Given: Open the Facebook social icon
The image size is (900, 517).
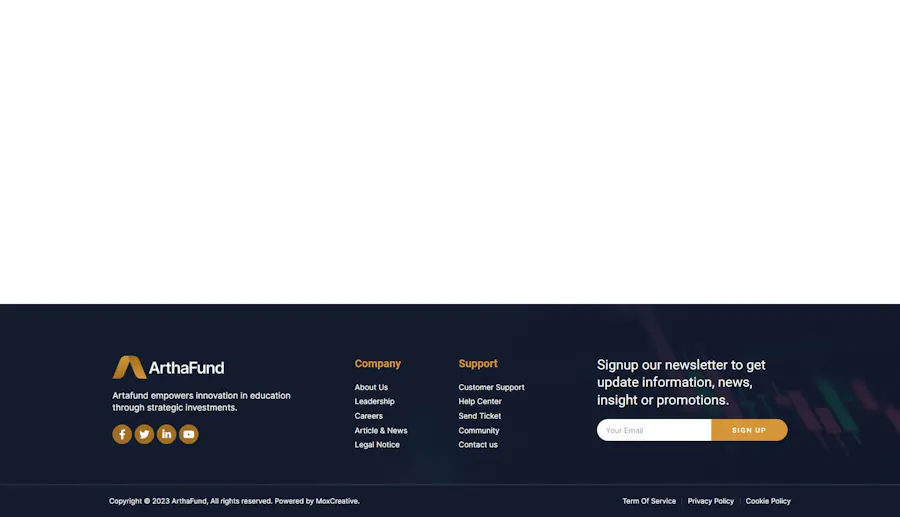Looking at the screenshot, I should tap(122, 434).
